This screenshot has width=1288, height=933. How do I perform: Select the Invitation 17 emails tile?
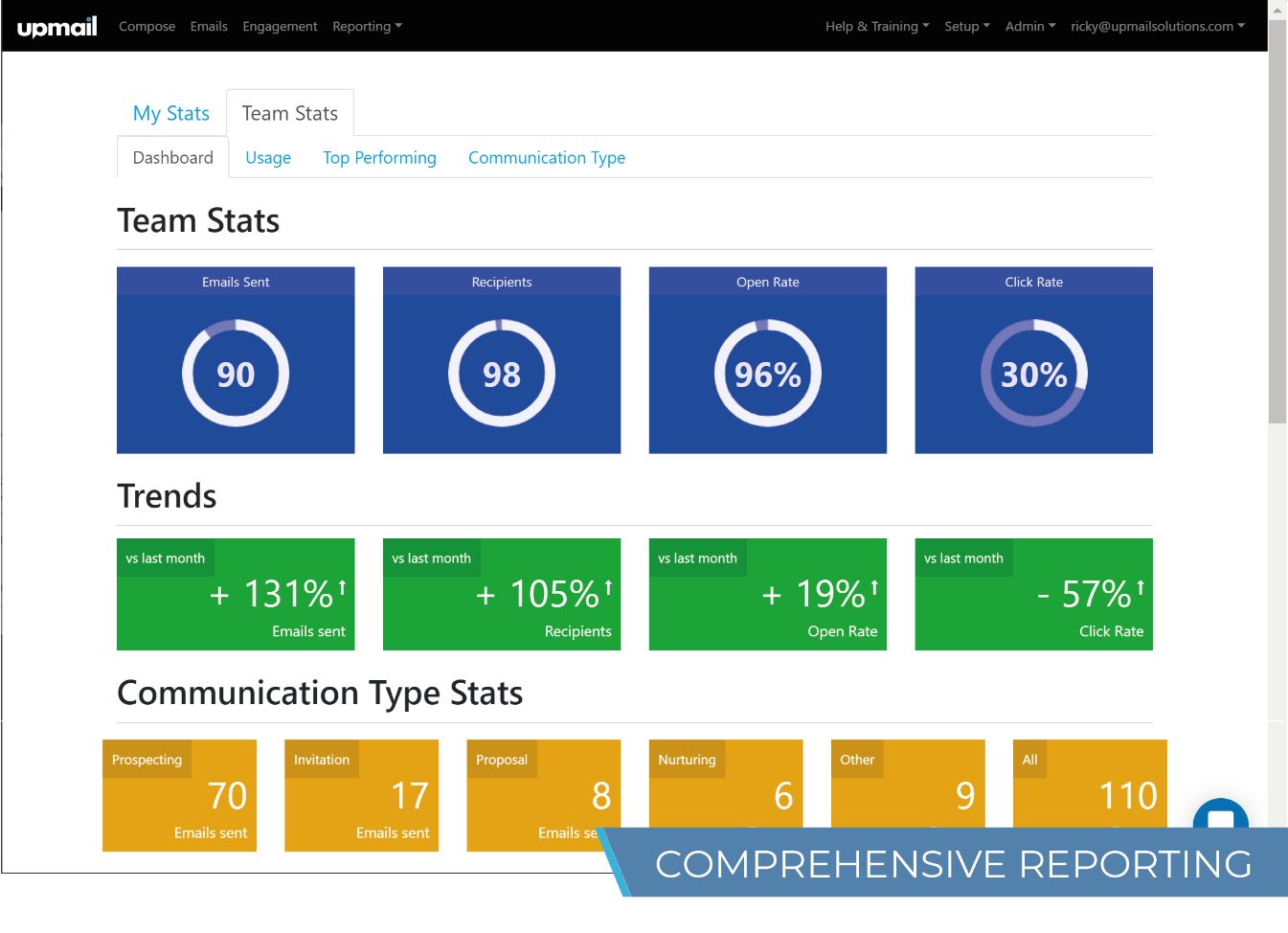[361, 795]
